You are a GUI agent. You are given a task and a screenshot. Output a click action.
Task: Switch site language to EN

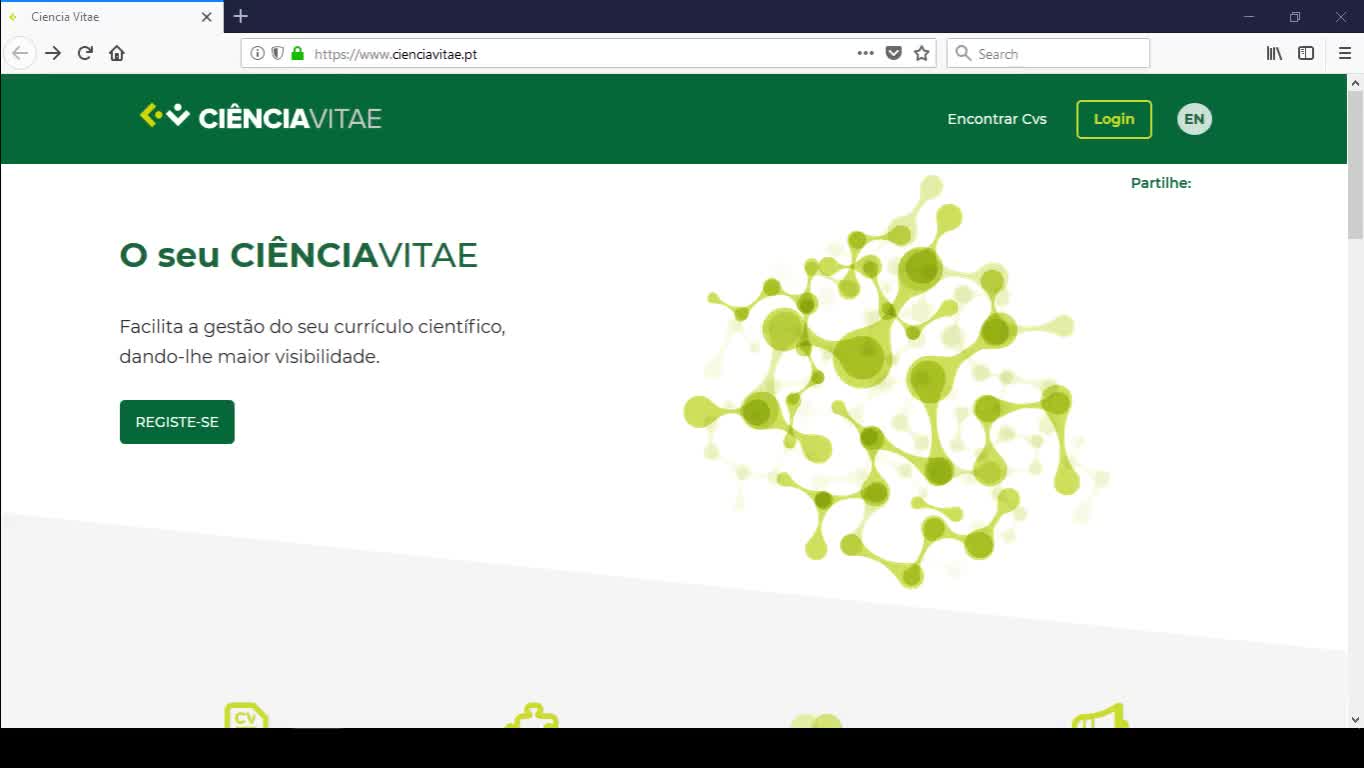(x=1194, y=119)
